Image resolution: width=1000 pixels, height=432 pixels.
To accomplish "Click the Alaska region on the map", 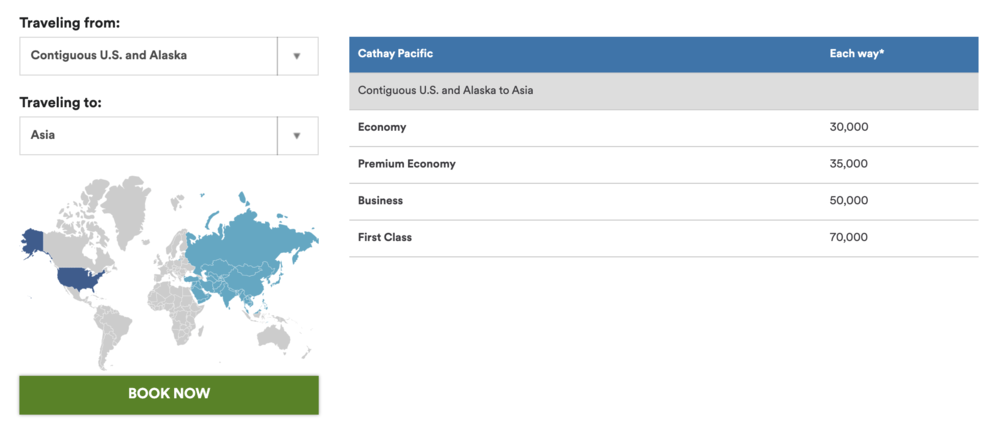I will (33, 240).
